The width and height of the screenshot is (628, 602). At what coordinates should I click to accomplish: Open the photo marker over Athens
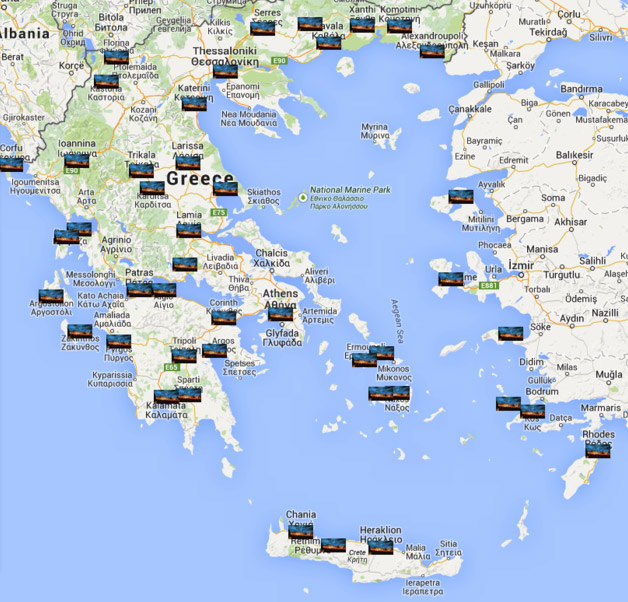click(280, 314)
